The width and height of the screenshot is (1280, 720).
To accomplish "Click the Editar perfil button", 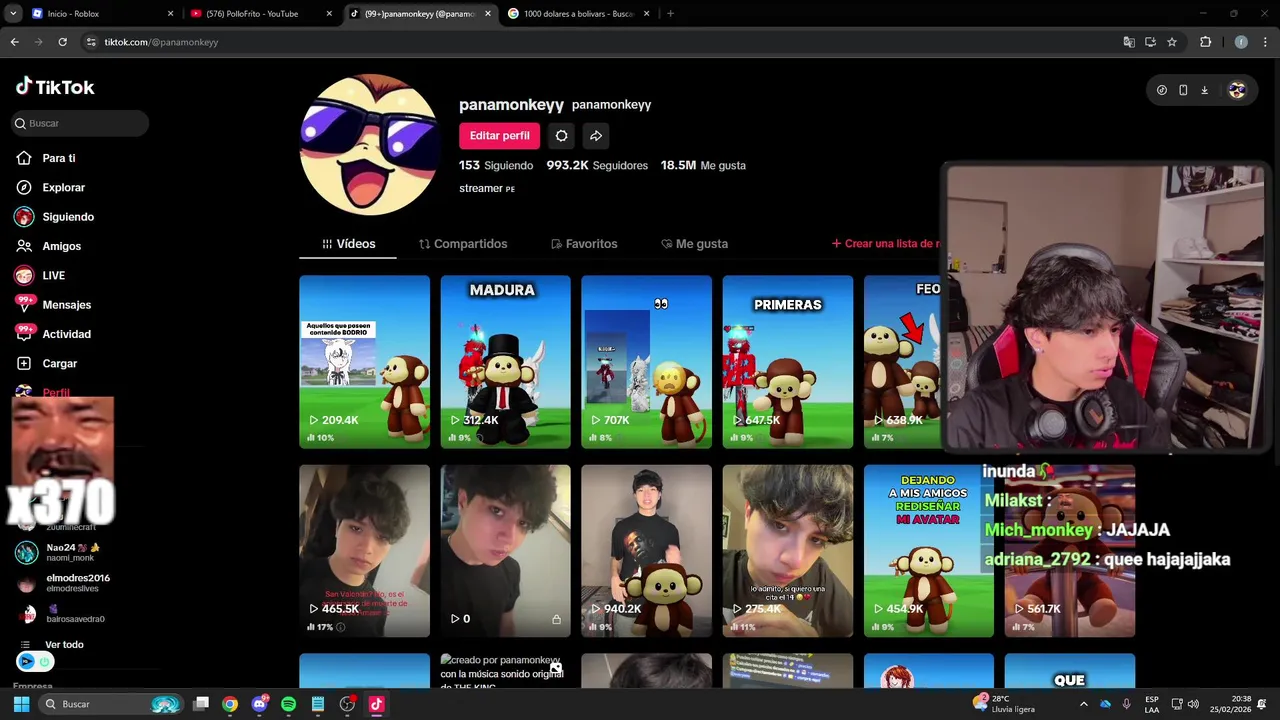I will pyautogui.click(x=499, y=136).
